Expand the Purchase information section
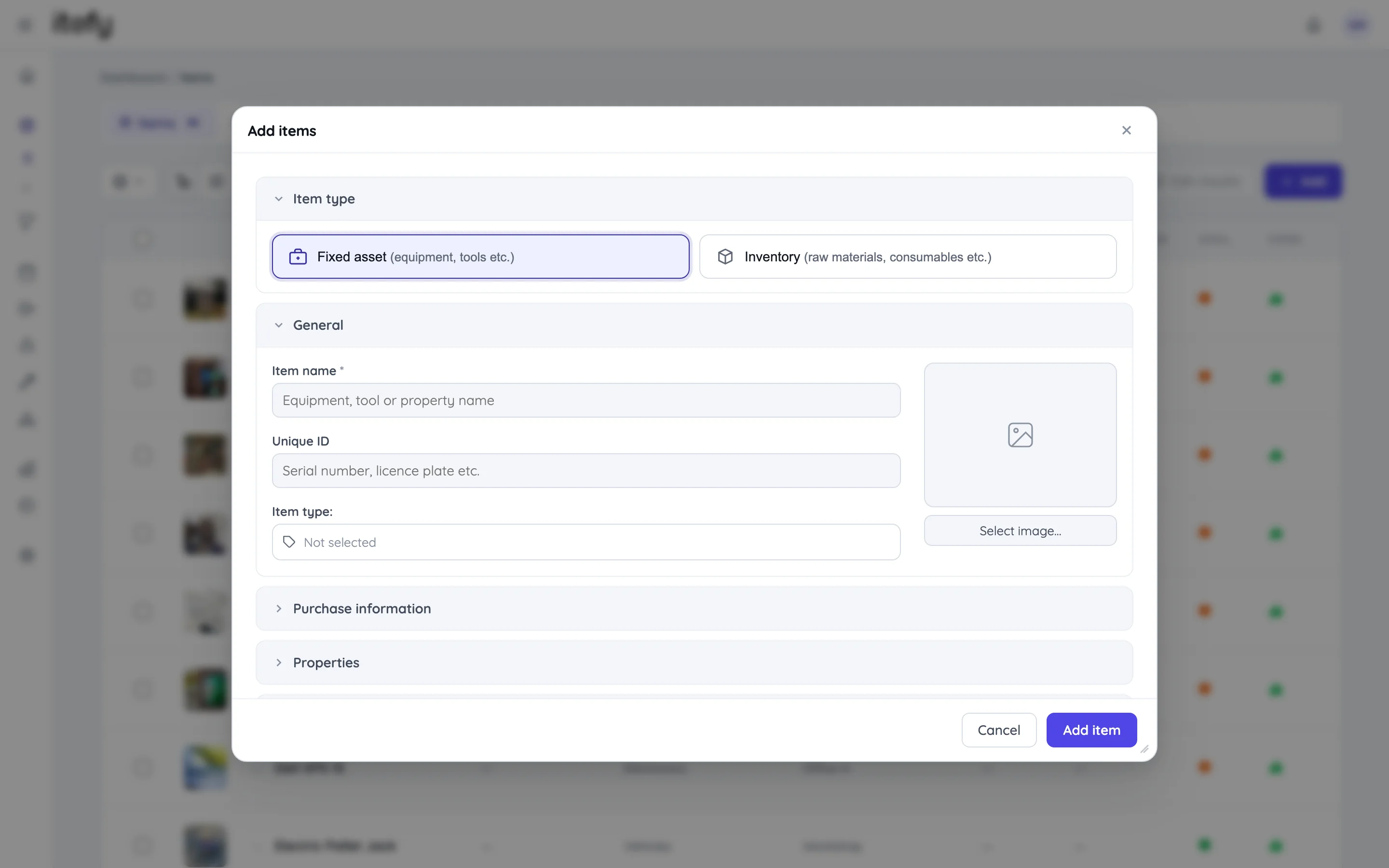 coord(694,609)
